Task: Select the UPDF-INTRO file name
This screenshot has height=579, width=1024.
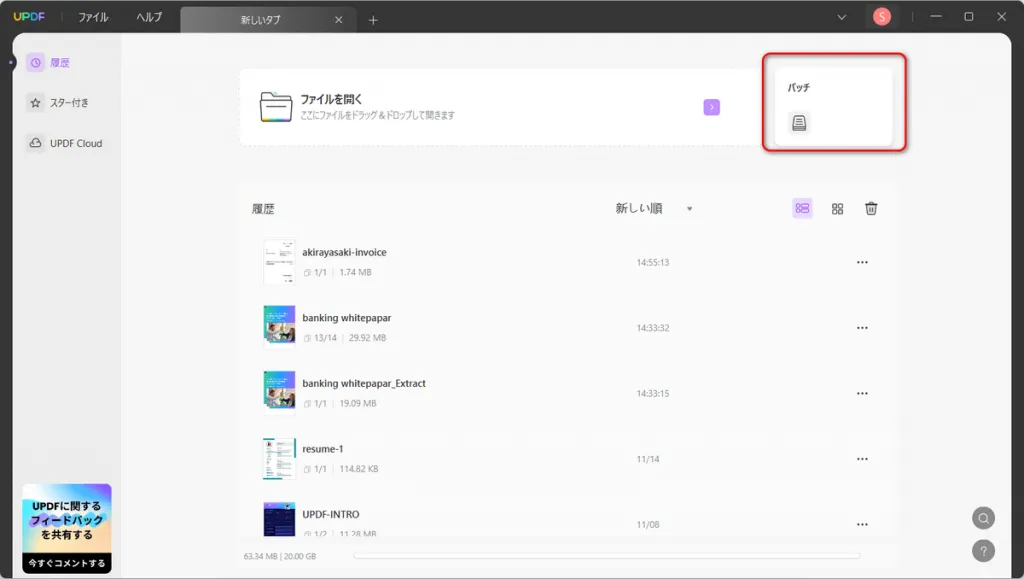Action: (x=330, y=514)
